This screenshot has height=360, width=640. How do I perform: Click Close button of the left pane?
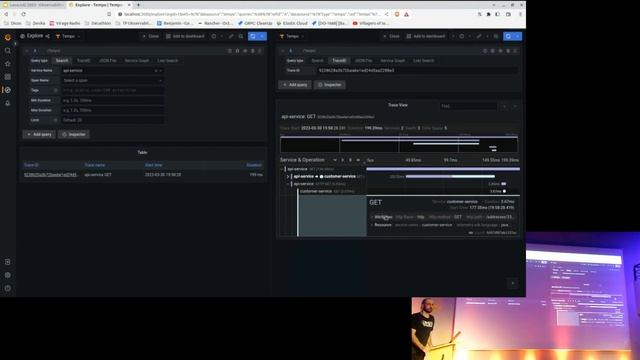151,36
